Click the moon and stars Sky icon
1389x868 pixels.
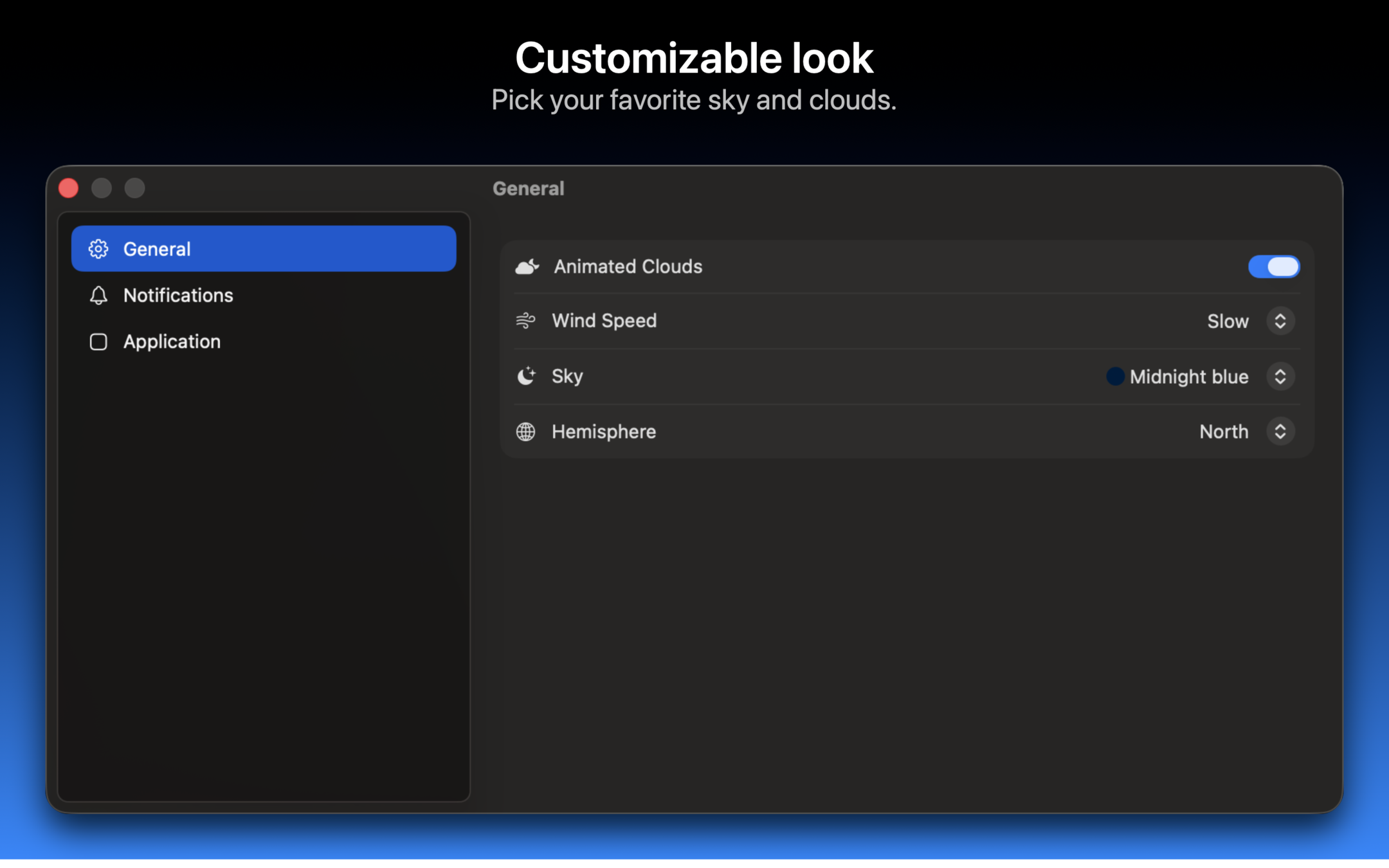(526, 375)
